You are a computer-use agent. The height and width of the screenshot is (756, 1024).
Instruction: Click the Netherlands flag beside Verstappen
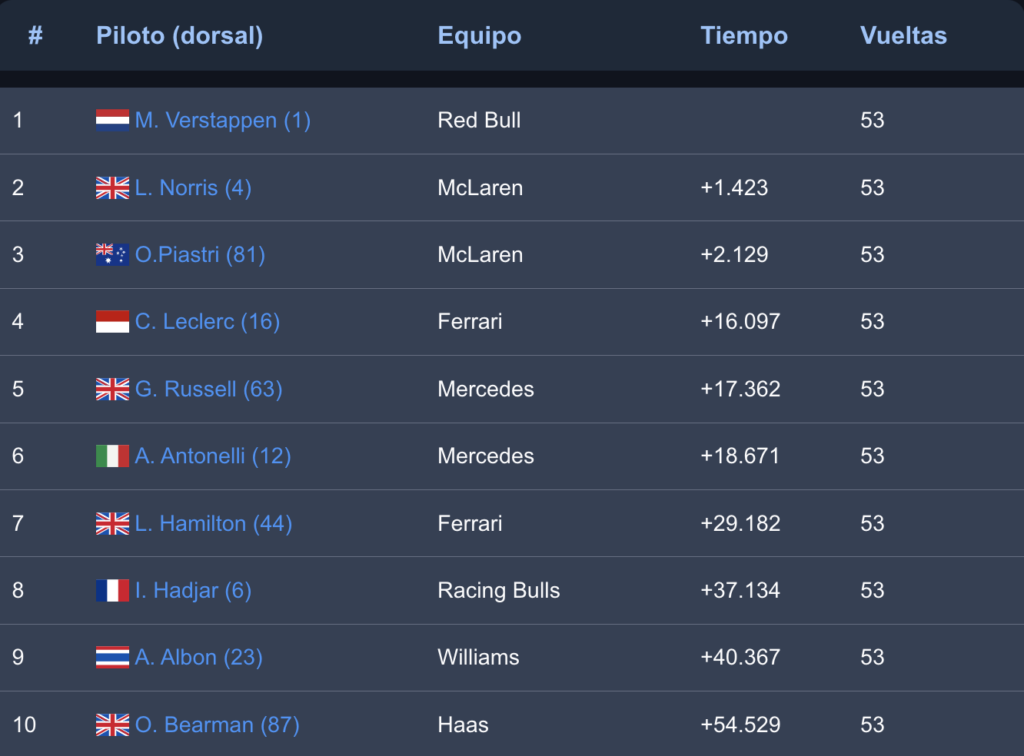pyautogui.click(x=112, y=120)
